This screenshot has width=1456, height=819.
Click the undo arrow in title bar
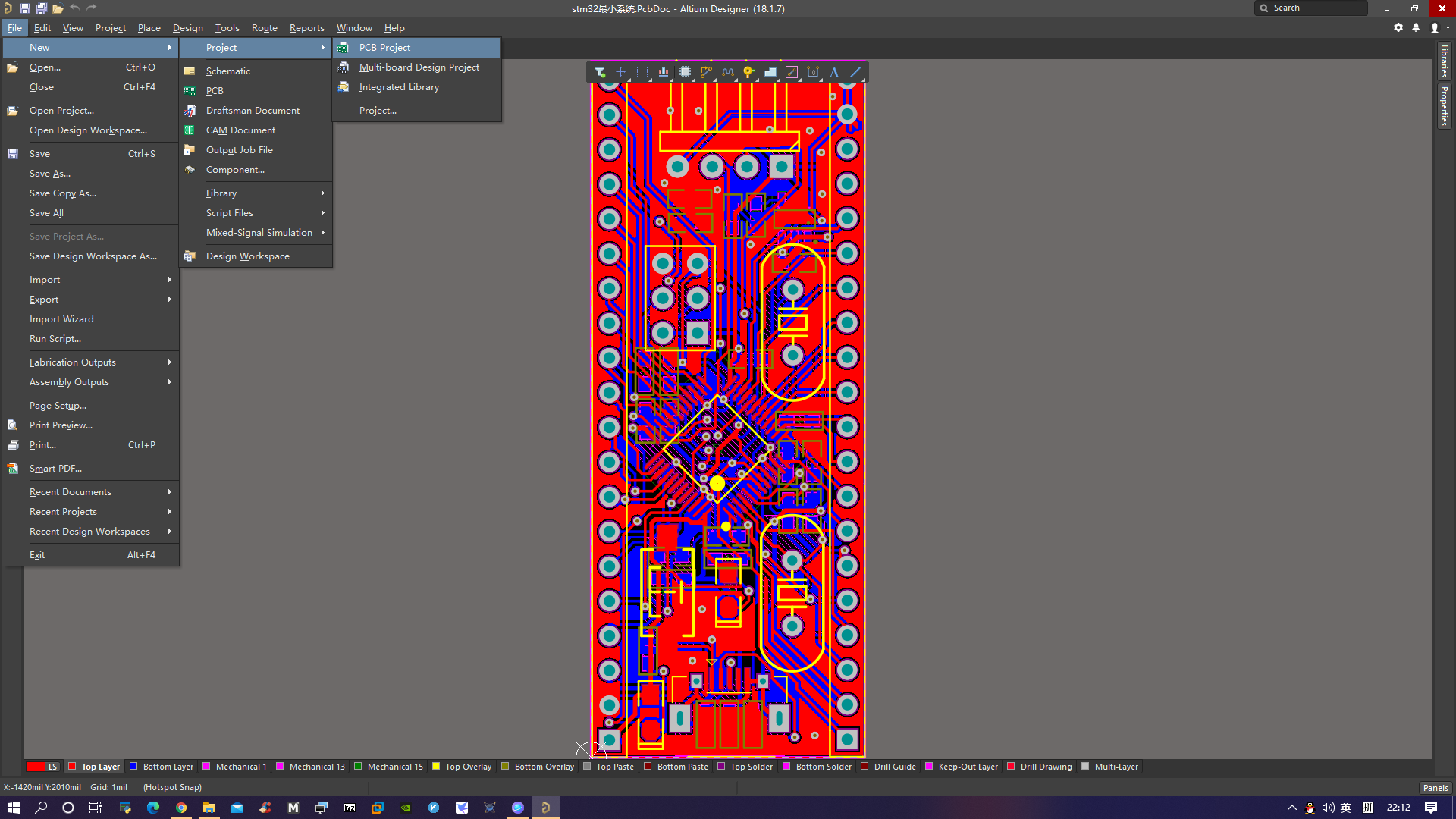pyautogui.click(x=75, y=8)
